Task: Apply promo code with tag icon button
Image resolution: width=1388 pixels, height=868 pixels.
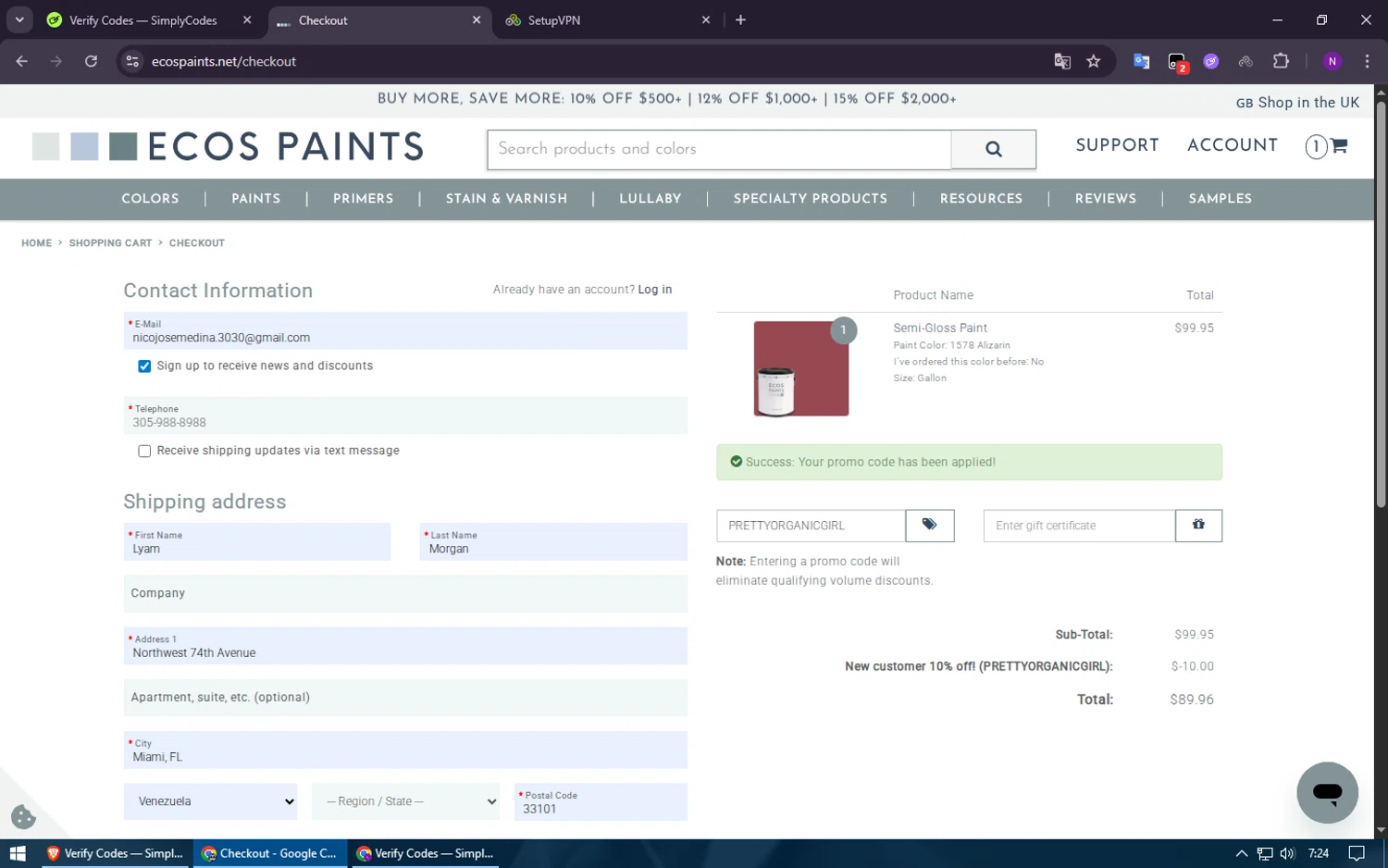Action: tap(929, 526)
